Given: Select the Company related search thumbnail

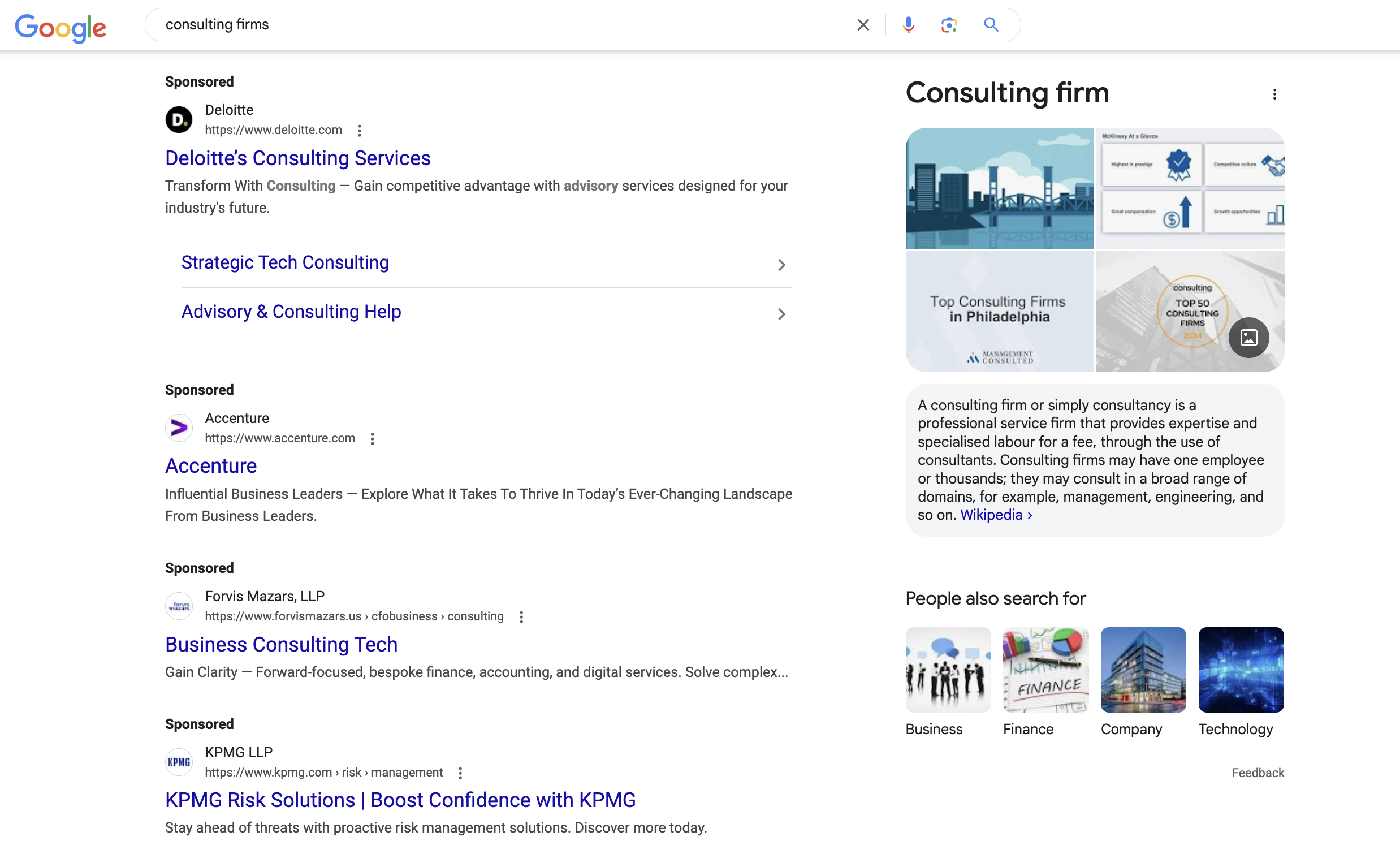Looking at the screenshot, I should click(1143, 670).
